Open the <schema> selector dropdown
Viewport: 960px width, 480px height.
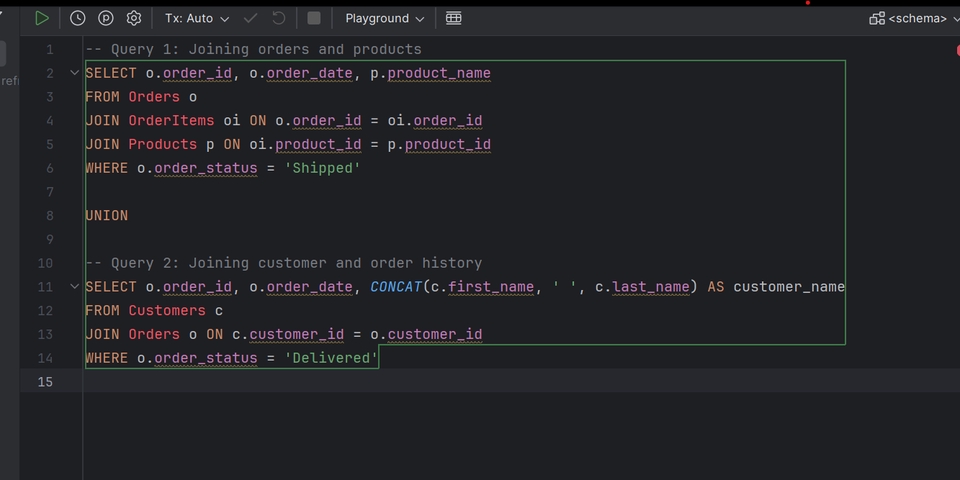914,18
